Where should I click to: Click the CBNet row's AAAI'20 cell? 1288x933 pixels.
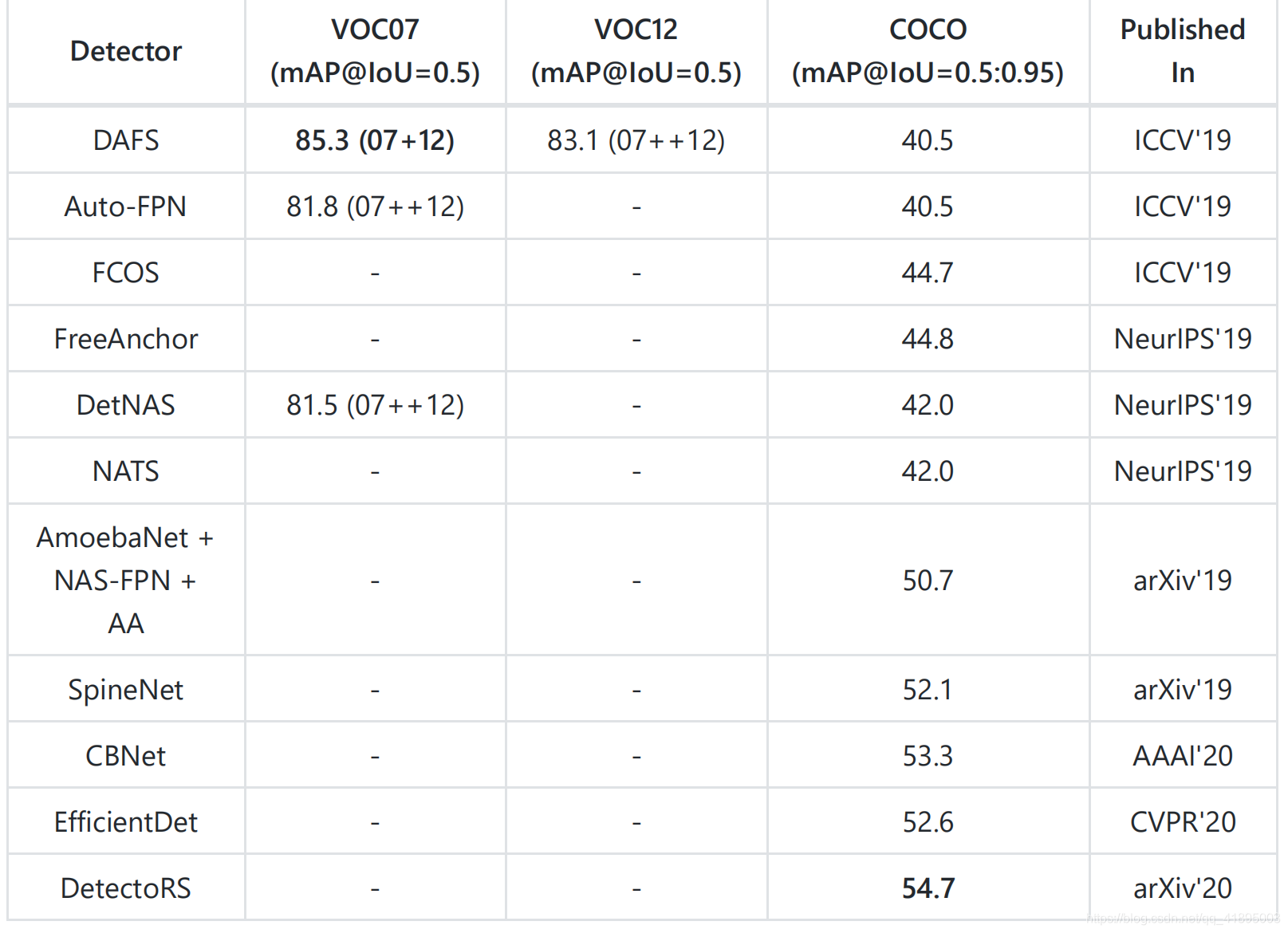click(1182, 756)
